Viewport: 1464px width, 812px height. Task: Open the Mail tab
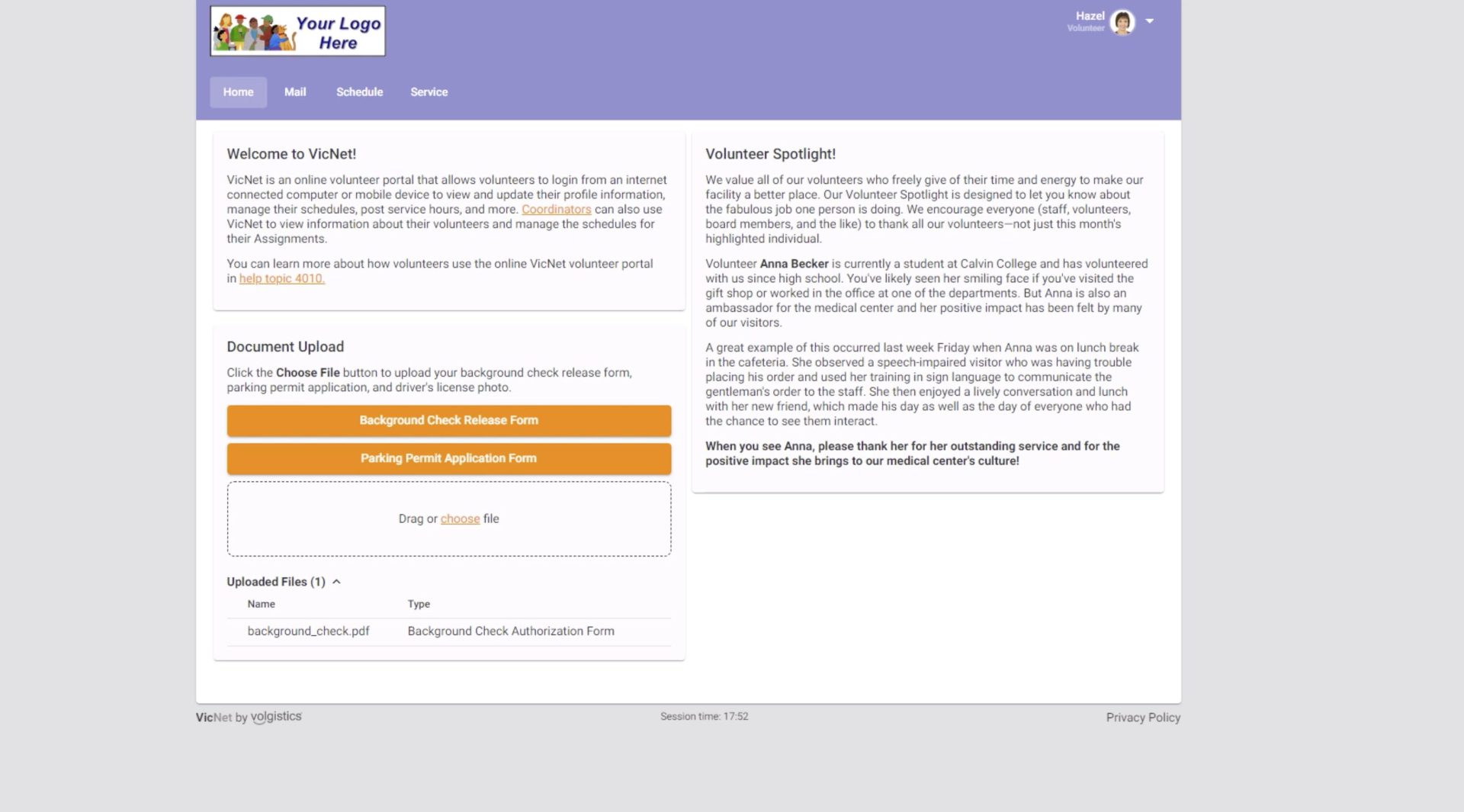coord(295,92)
